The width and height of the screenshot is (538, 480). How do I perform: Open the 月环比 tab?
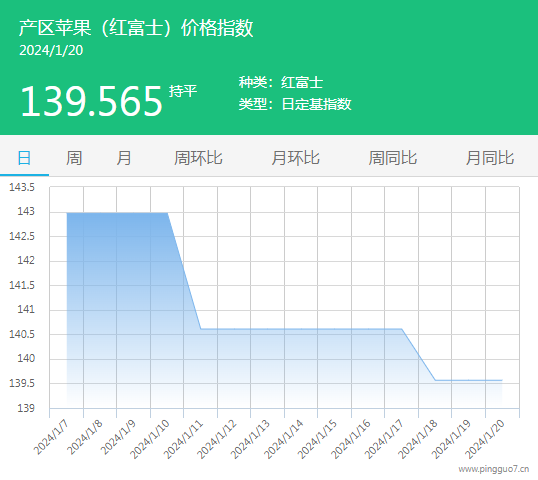point(295,158)
